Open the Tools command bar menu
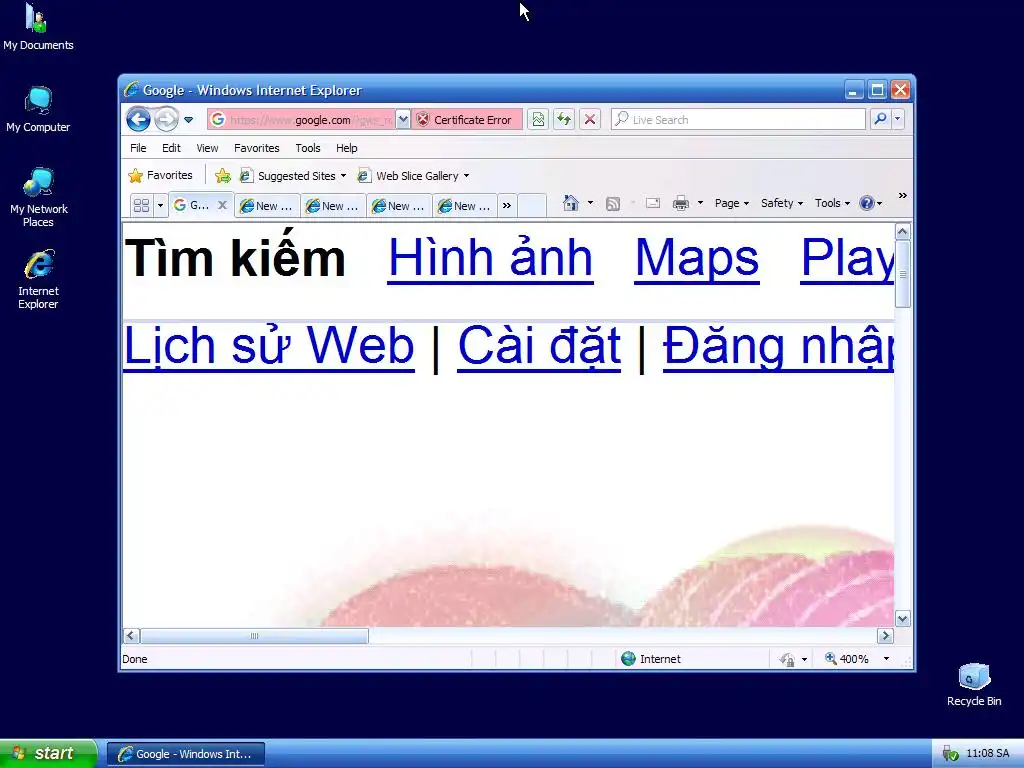The width and height of the screenshot is (1024, 768). 832,203
